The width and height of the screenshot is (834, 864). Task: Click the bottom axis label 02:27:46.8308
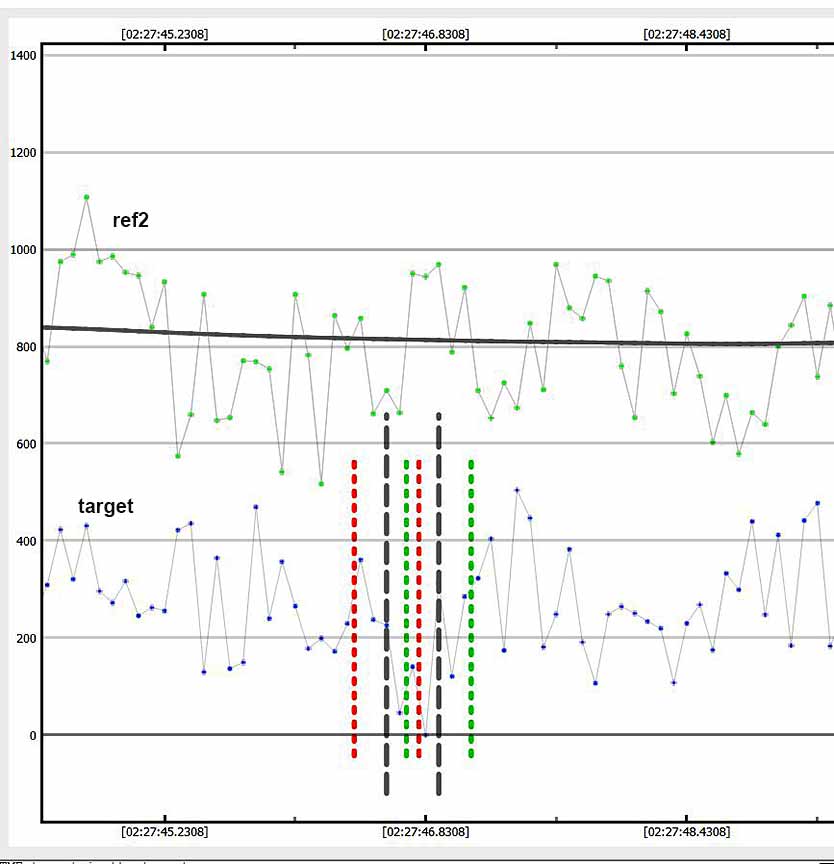(x=425, y=832)
